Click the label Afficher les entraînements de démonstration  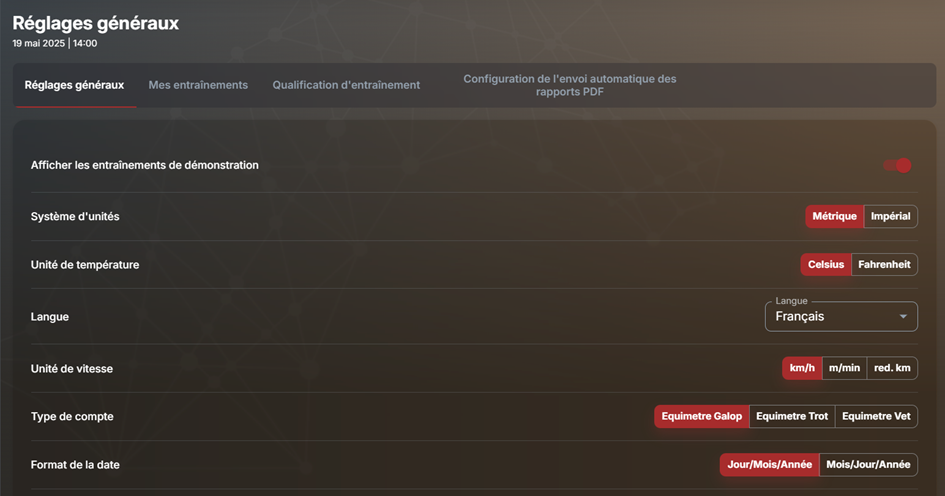coord(145,165)
